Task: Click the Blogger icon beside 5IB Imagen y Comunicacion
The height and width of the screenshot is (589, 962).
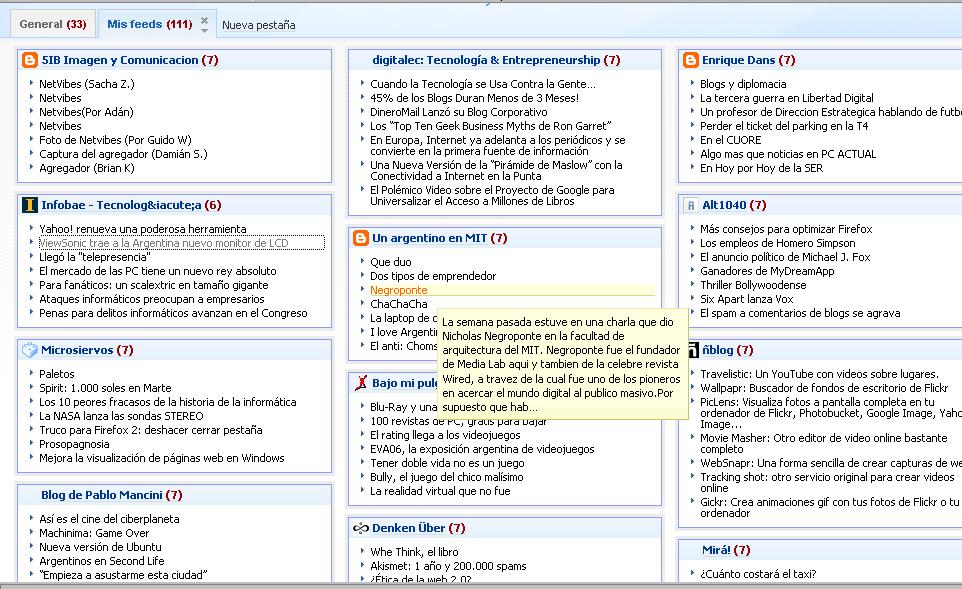Action: point(29,60)
